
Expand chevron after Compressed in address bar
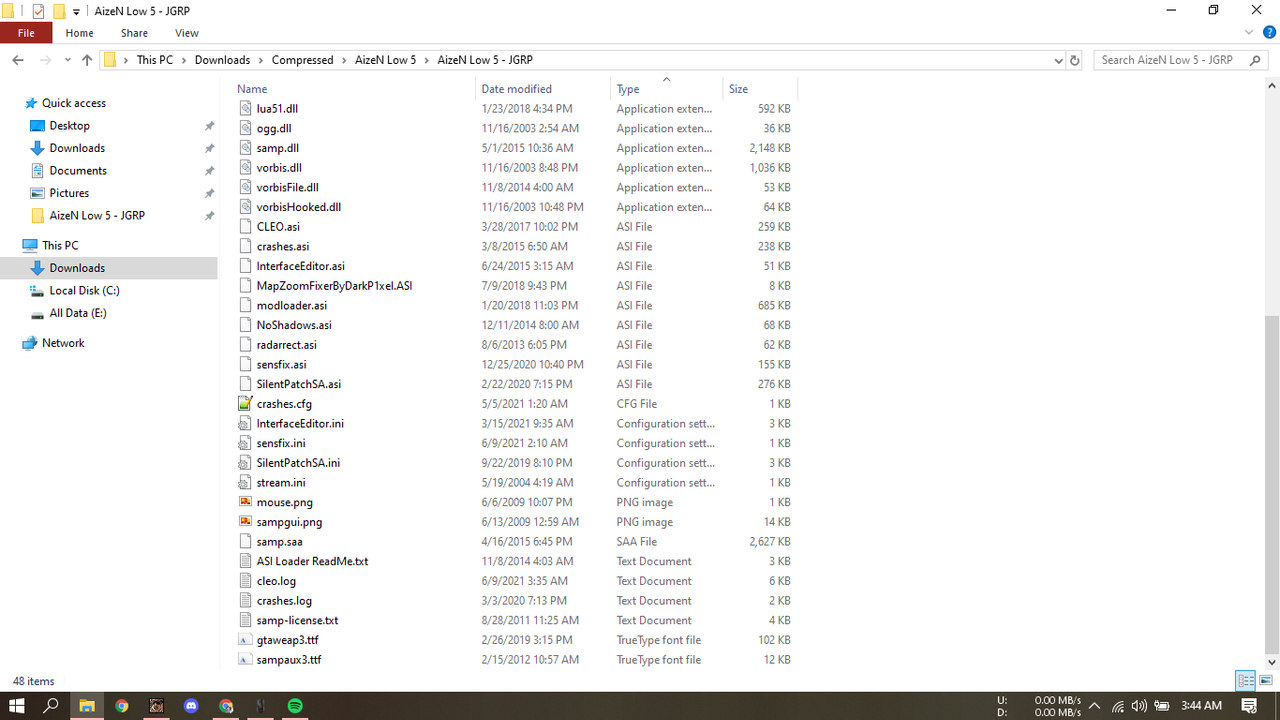(343, 60)
